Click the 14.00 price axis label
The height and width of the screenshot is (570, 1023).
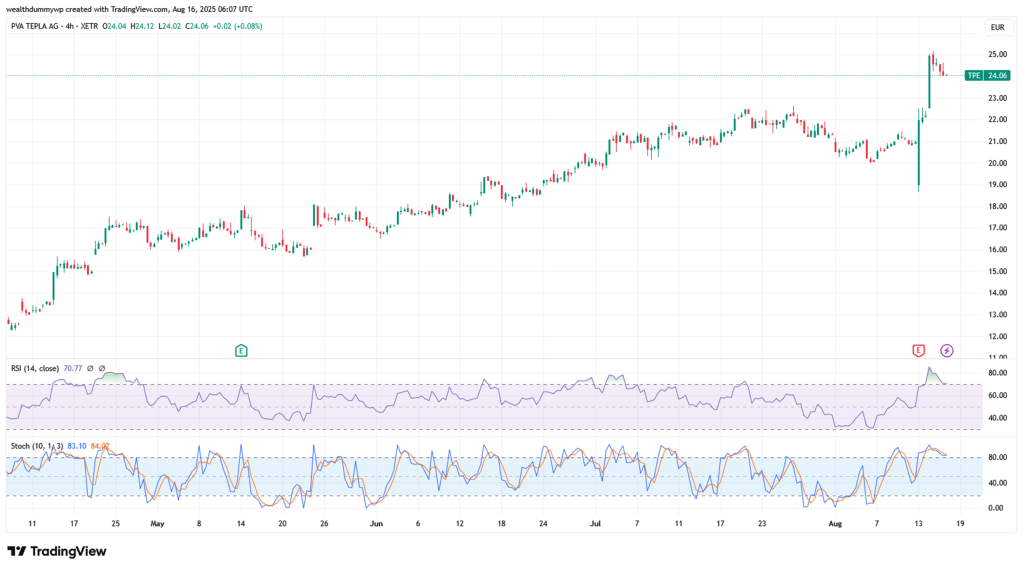[x=998, y=293]
